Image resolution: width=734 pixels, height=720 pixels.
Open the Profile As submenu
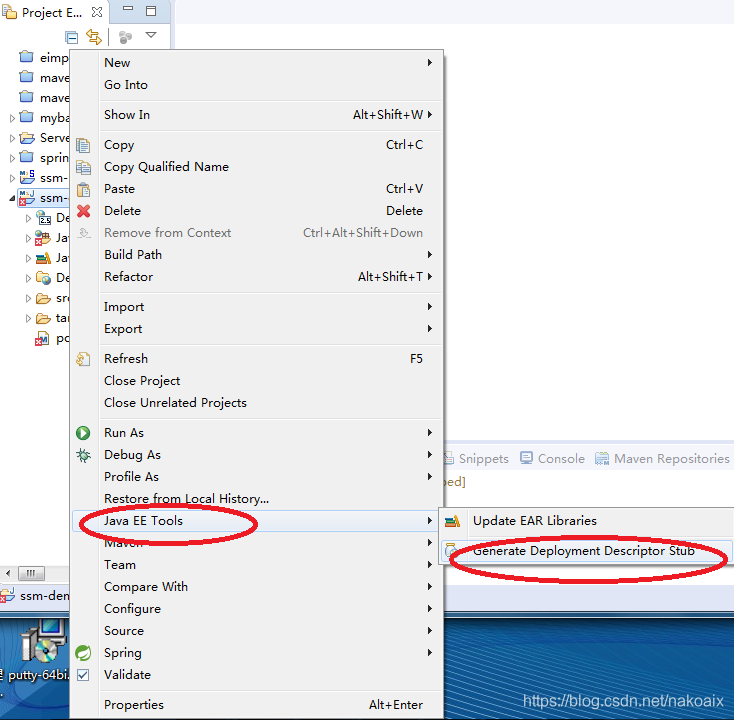[x=257, y=477]
